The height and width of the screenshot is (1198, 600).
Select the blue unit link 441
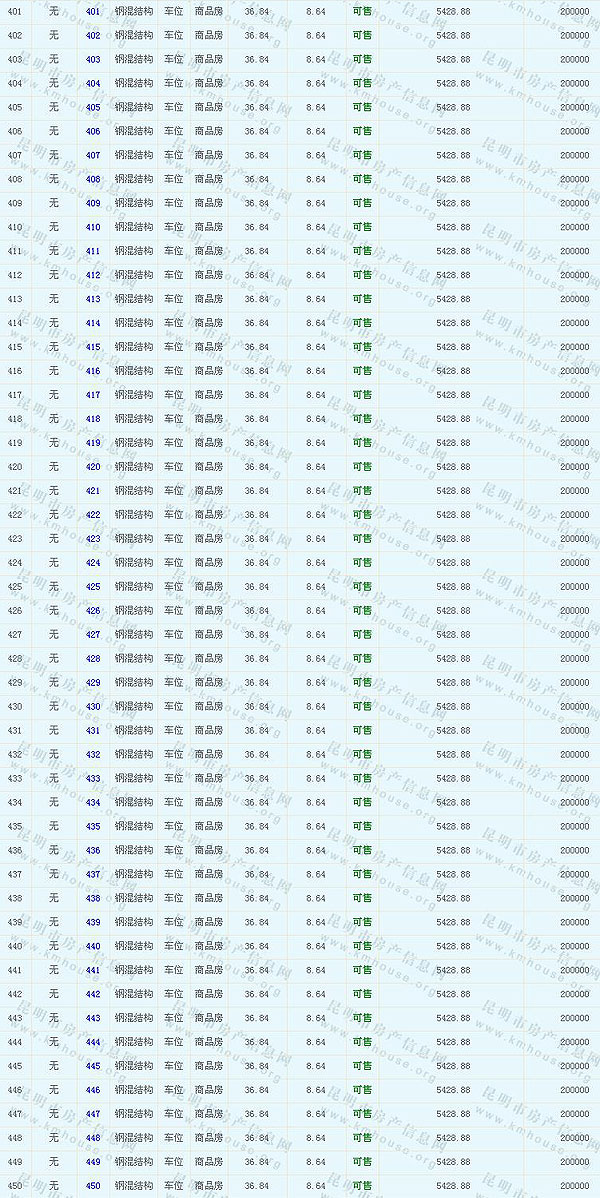[93, 970]
